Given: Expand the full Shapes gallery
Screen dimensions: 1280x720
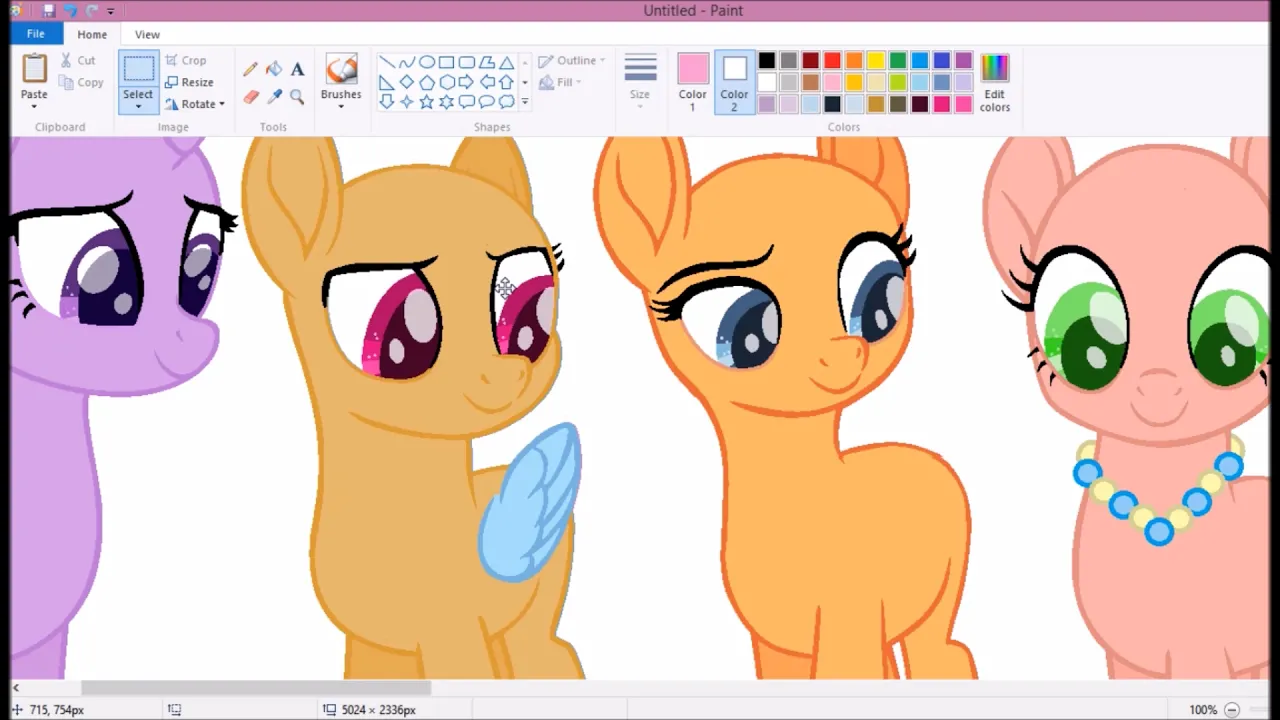Looking at the screenshot, I should [525, 102].
